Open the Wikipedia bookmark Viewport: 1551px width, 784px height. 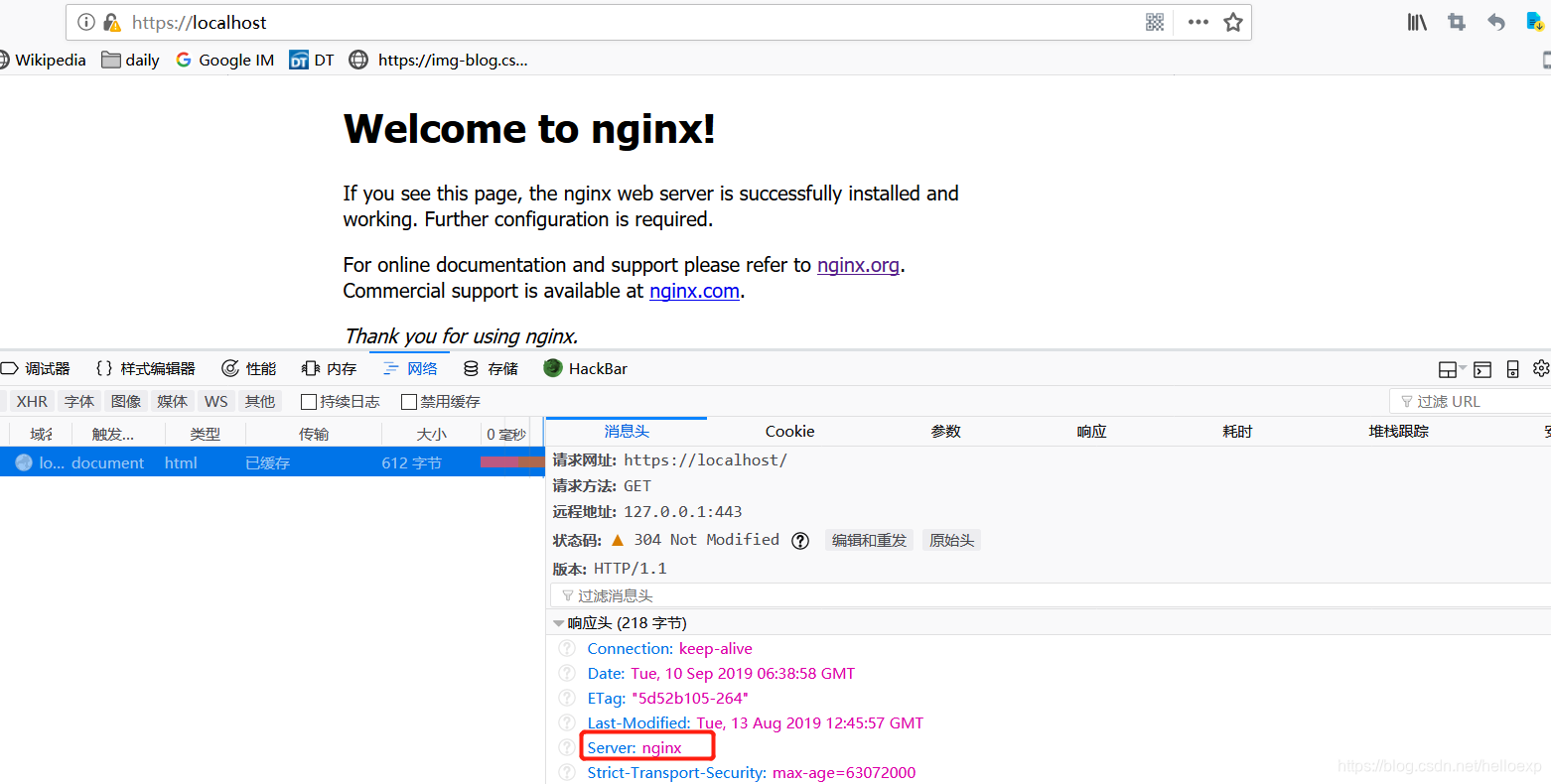(x=43, y=60)
